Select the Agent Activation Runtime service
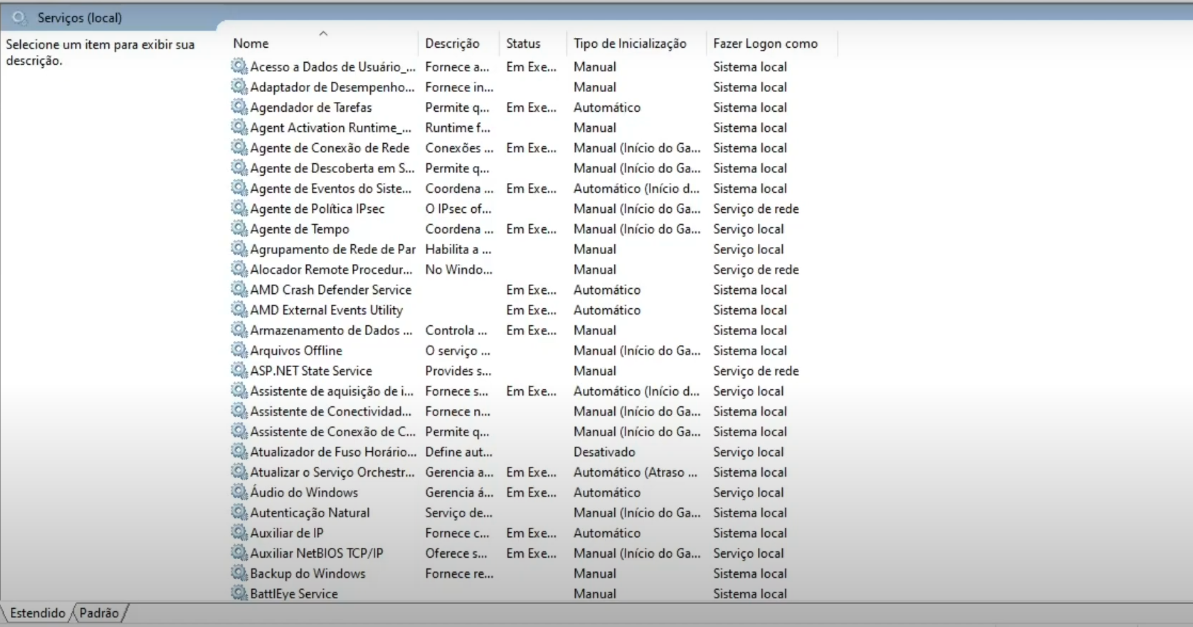The image size is (1193, 627). [x=330, y=128]
